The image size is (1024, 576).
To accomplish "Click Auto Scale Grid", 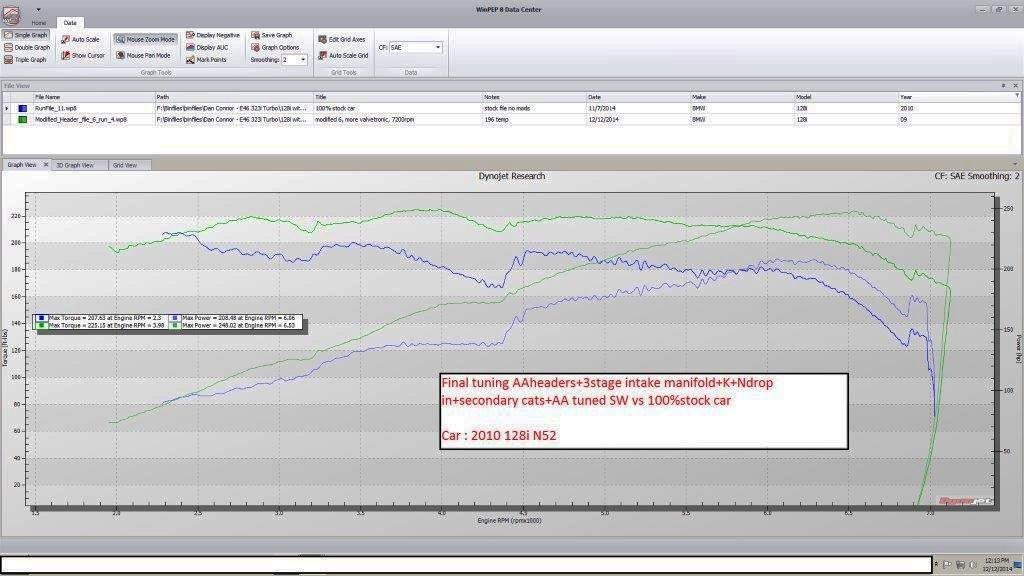I will 344,56.
